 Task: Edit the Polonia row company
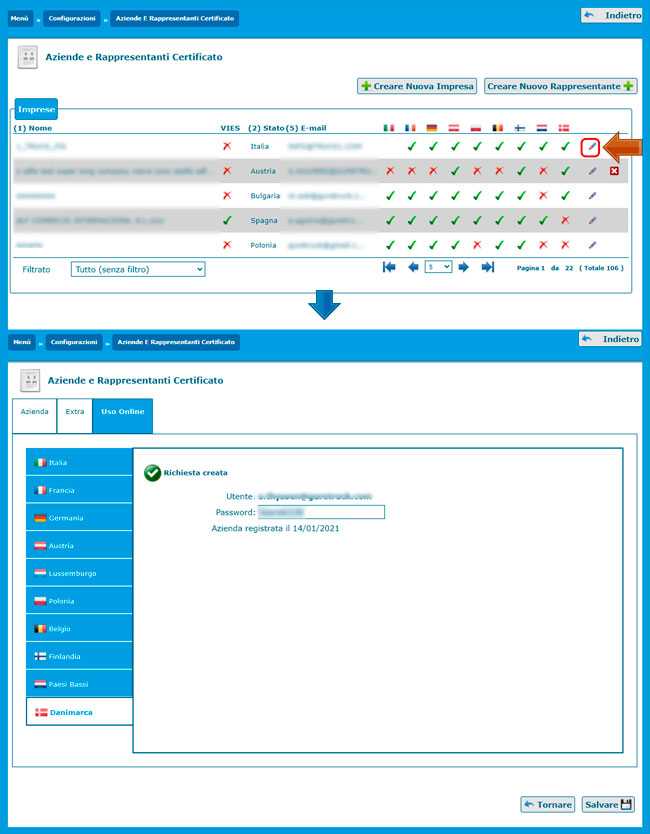coord(592,245)
